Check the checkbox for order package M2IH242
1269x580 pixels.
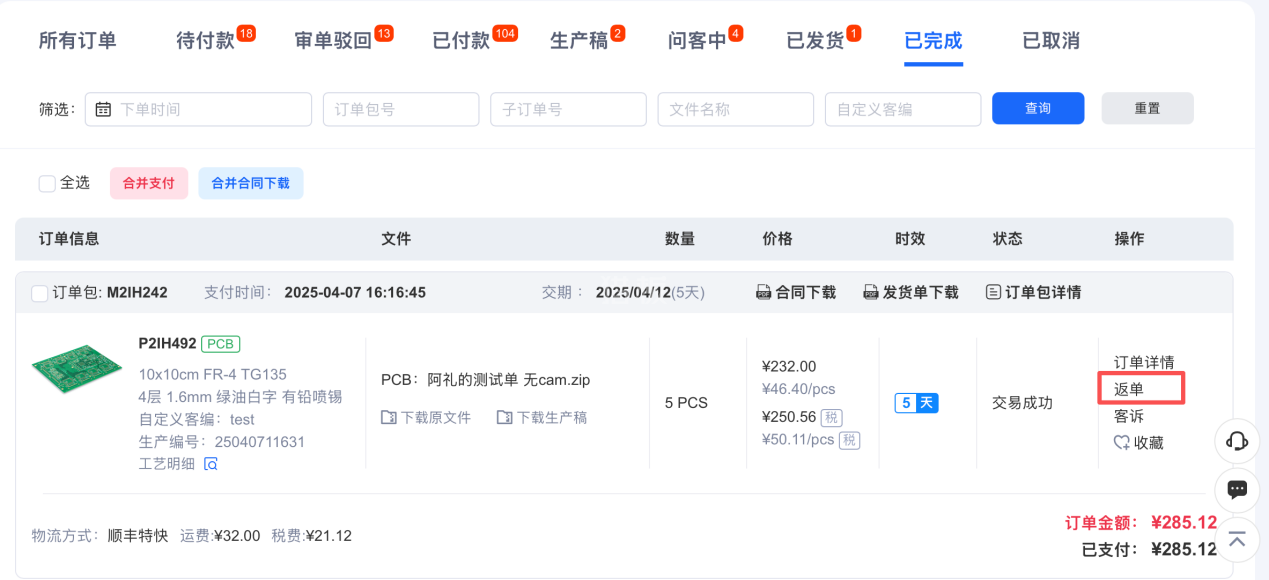pyautogui.click(x=39, y=291)
